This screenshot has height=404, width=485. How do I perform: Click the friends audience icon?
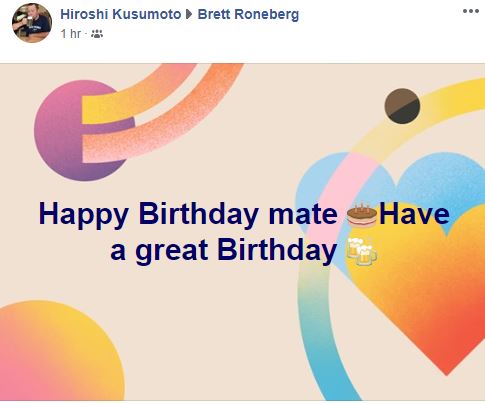(97, 34)
